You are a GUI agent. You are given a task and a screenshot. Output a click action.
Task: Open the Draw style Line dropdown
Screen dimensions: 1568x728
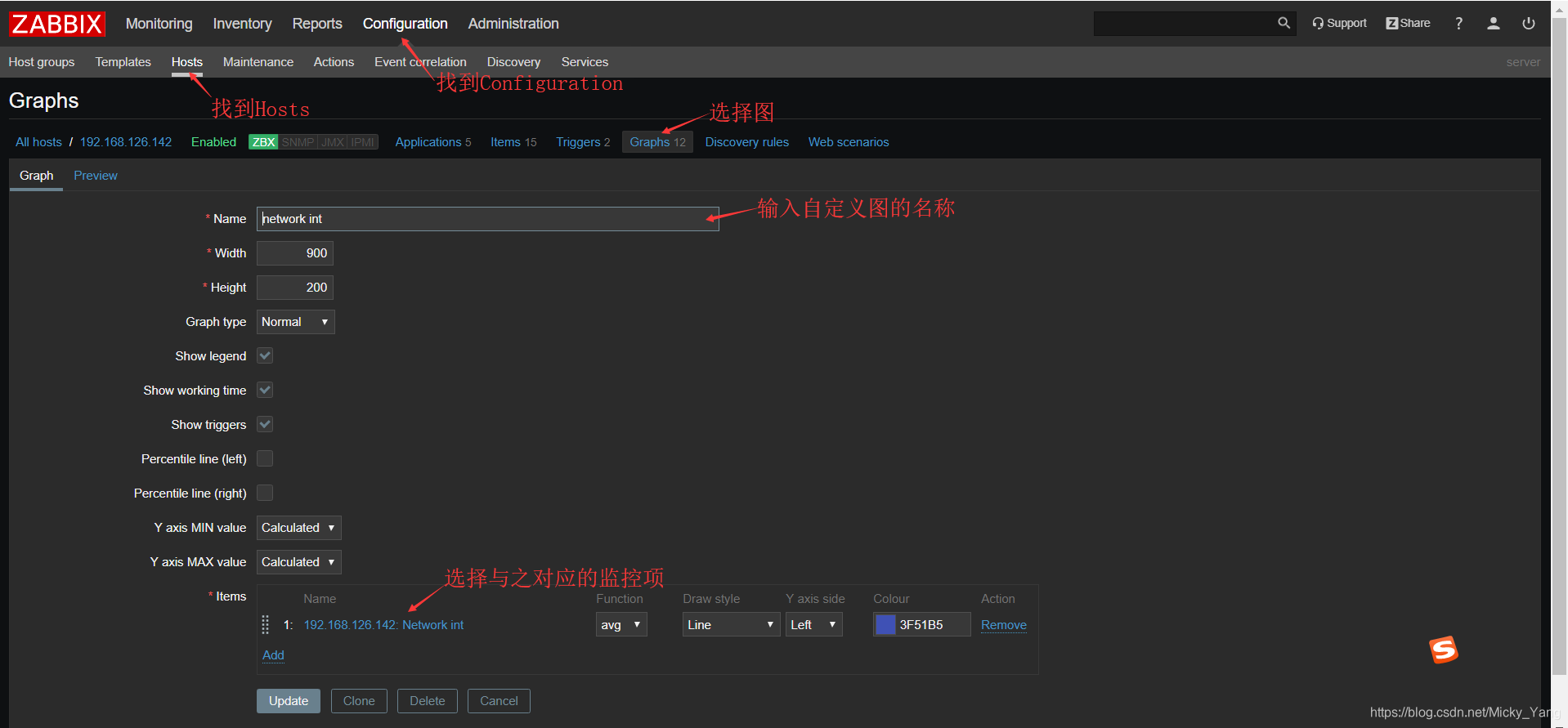[x=731, y=624]
